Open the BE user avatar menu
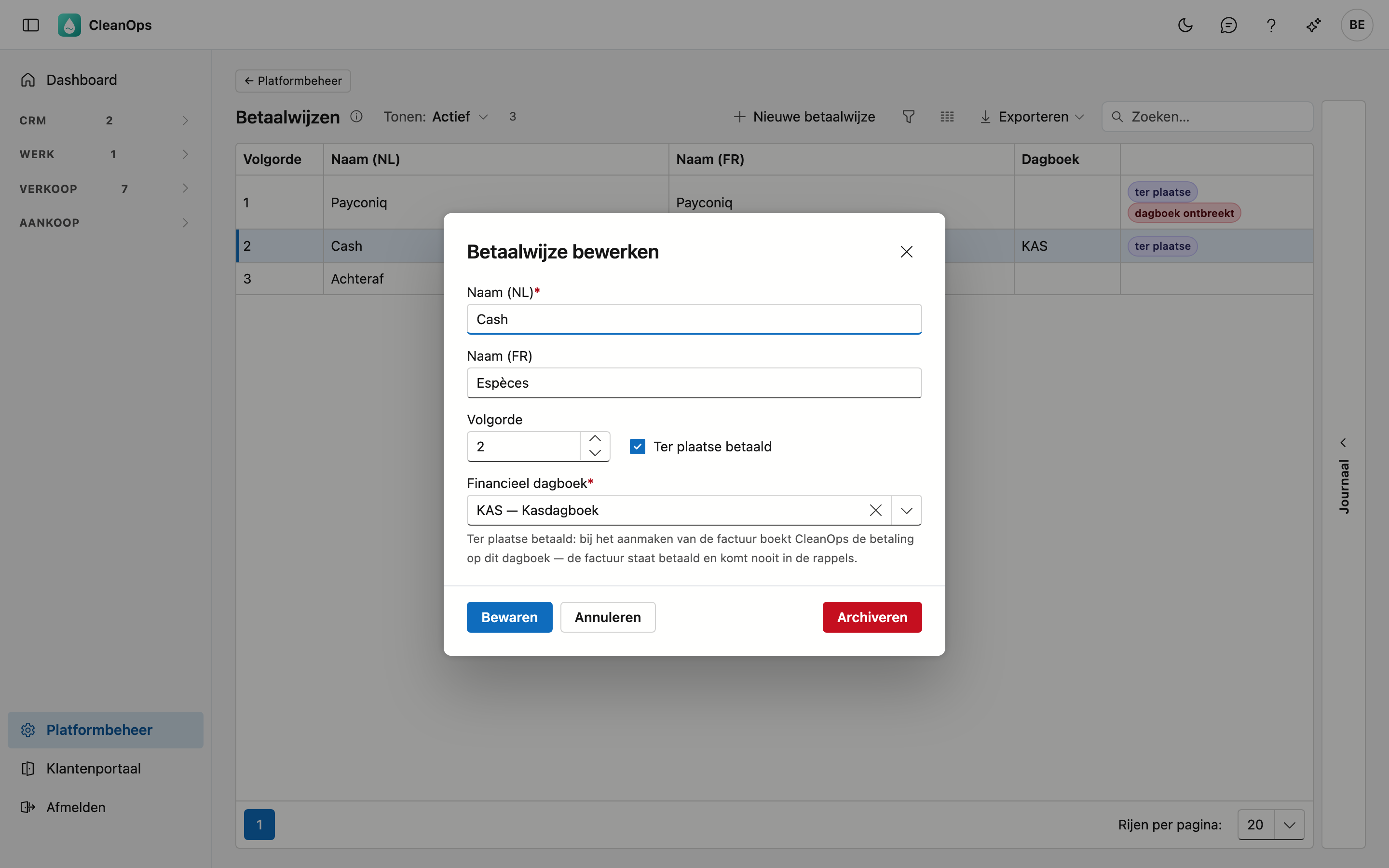The height and width of the screenshot is (868, 1389). [1357, 25]
